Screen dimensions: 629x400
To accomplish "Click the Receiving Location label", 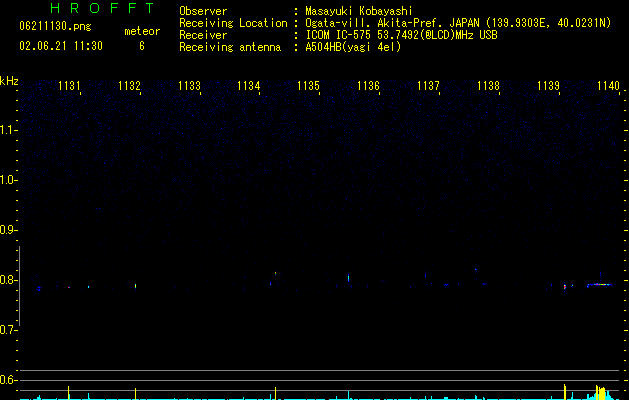I will (233, 23).
